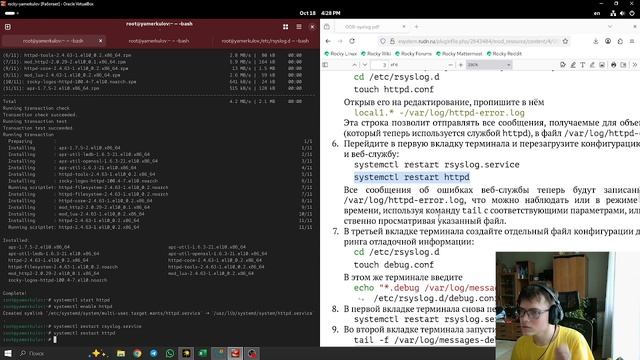Select the PDF text annotation tool
Screen dimensions: 640x360
coord(582,65)
